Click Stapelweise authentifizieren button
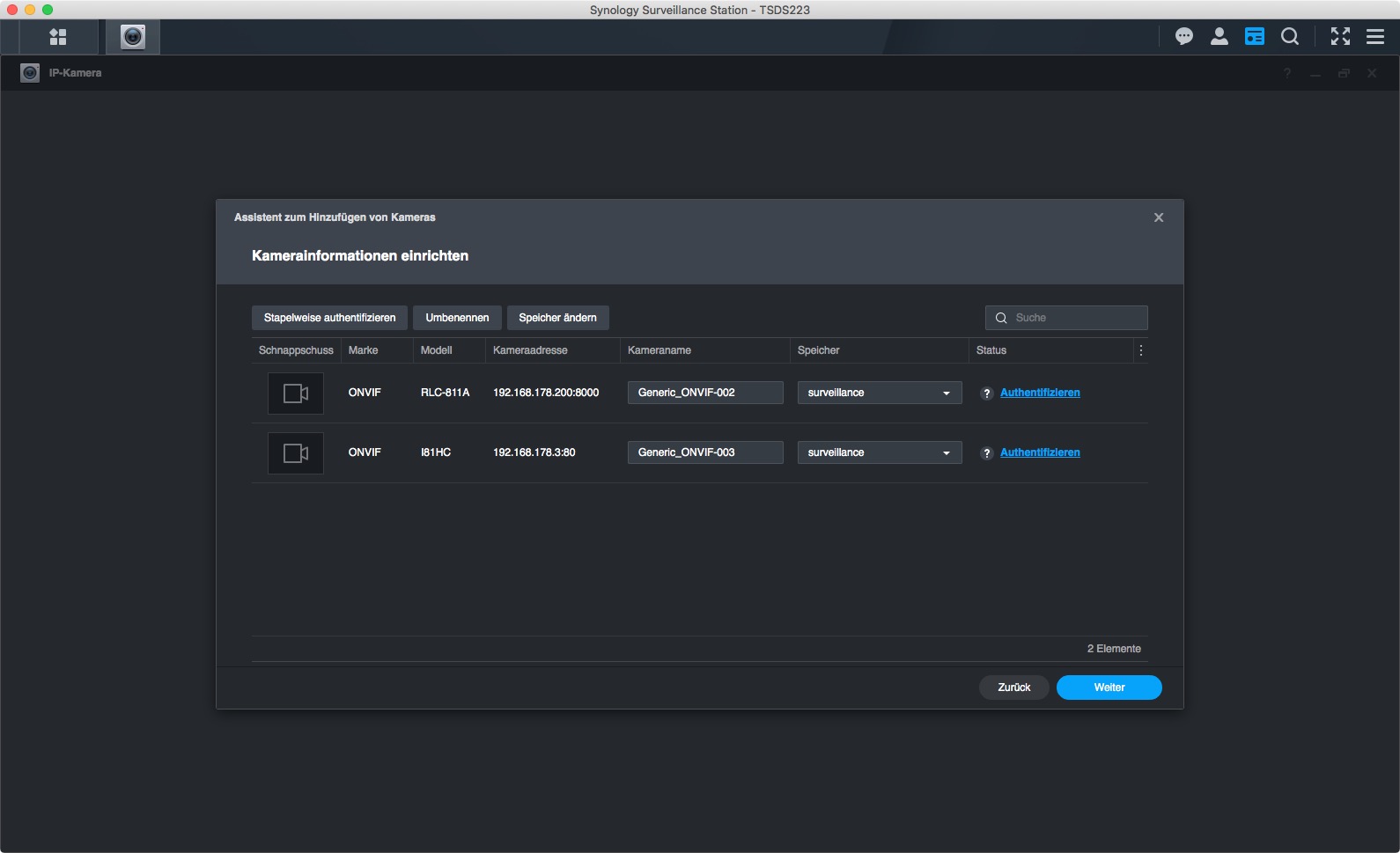 (329, 318)
